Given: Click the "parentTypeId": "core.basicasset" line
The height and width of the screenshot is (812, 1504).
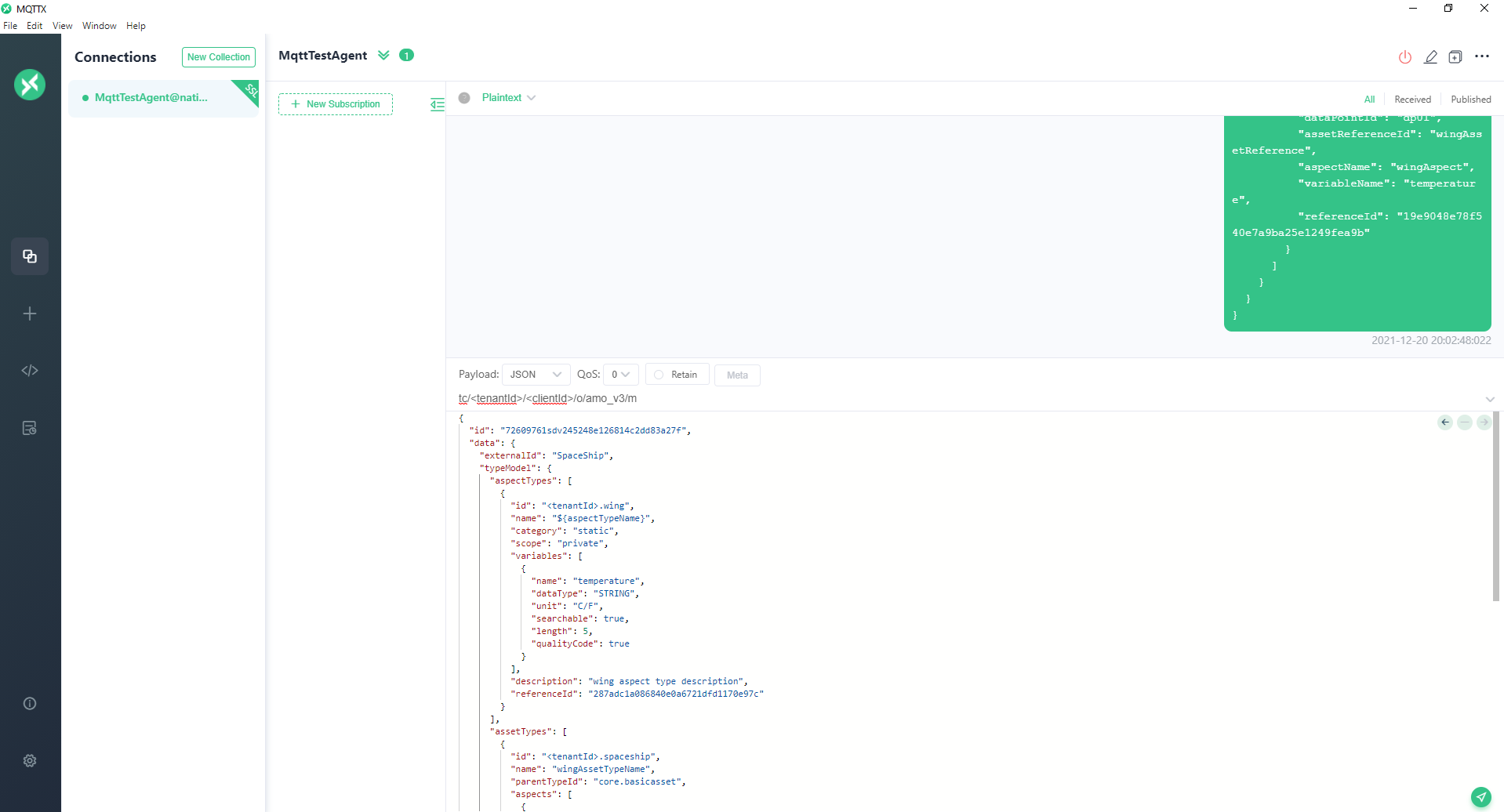Looking at the screenshot, I should [x=598, y=781].
